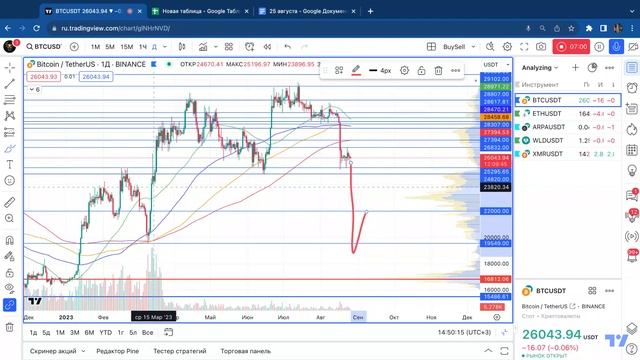The width and height of the screenshot is (640, 360).
Task: Switch to 5M timeframe
Action: tap(110, 47)
